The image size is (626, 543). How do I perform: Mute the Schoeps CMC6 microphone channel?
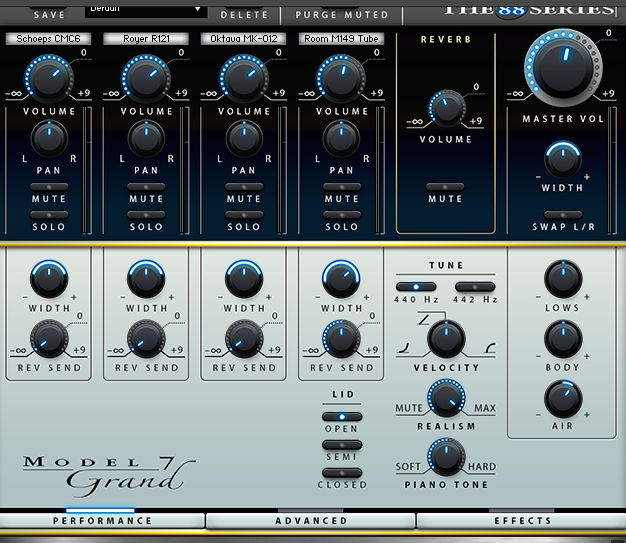[x=48, y=187]
